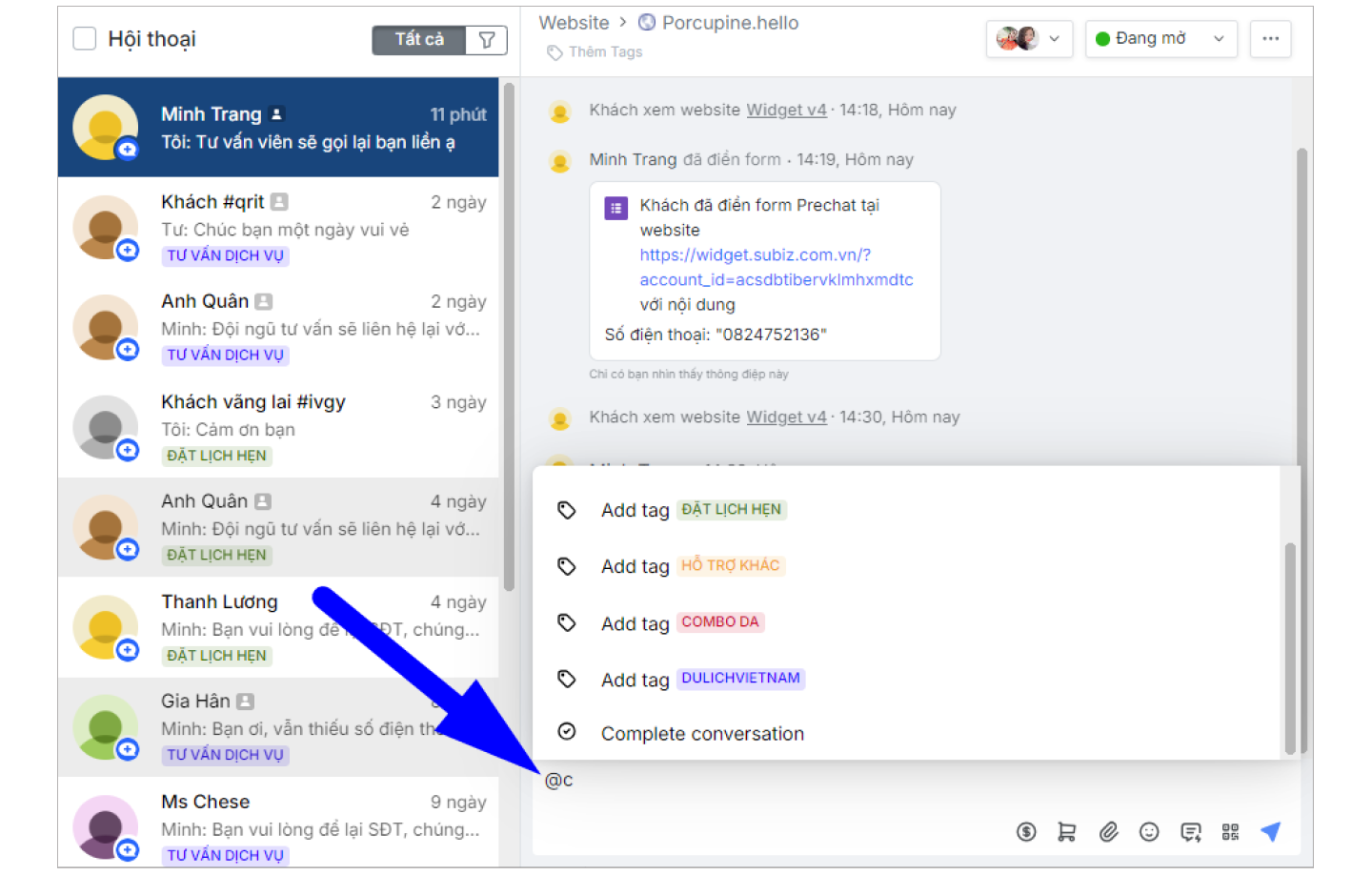Select Add tag ĐẶT LỊCH HẸN option
Image resolution: width=1372 pixels, height=875 pixels.
[693, 510]
